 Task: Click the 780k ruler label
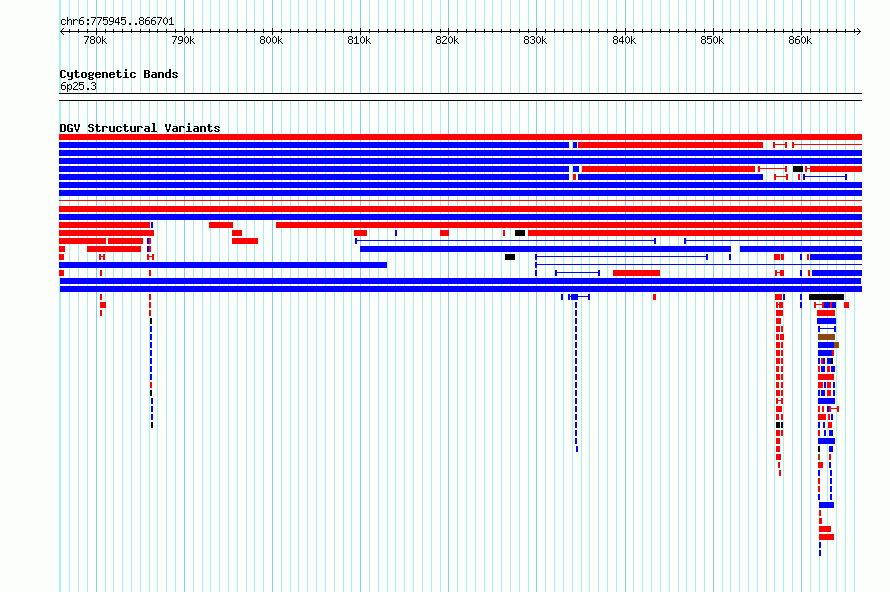95,41
